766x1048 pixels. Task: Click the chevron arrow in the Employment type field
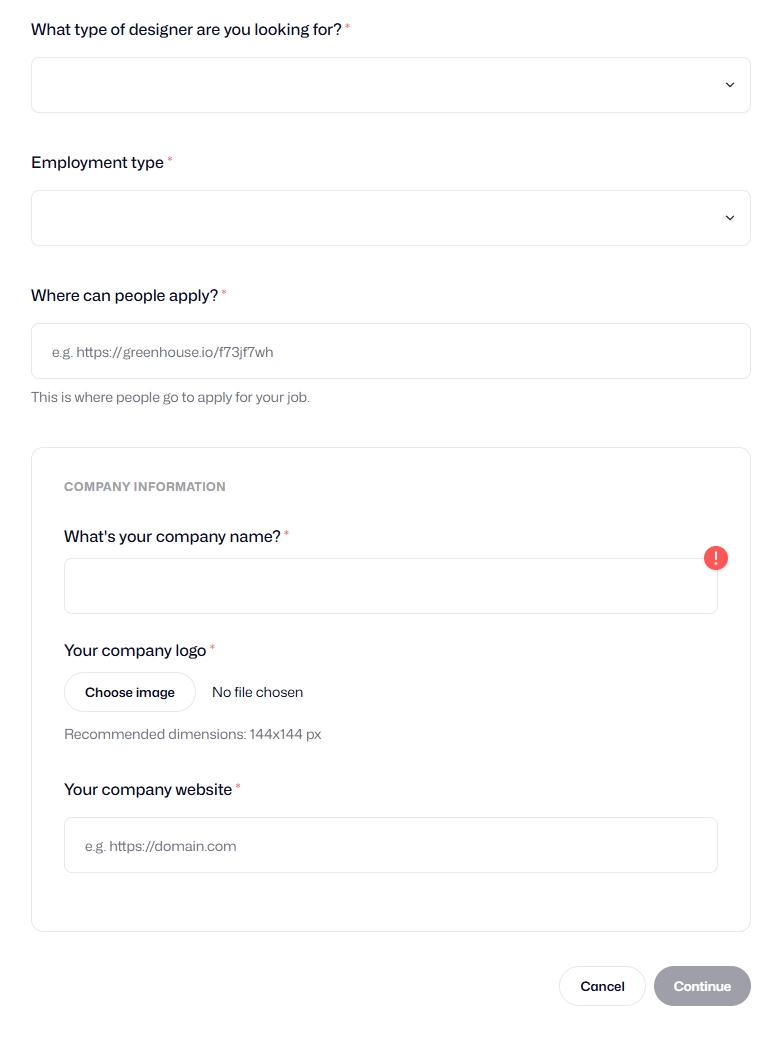tap(729, 218)
